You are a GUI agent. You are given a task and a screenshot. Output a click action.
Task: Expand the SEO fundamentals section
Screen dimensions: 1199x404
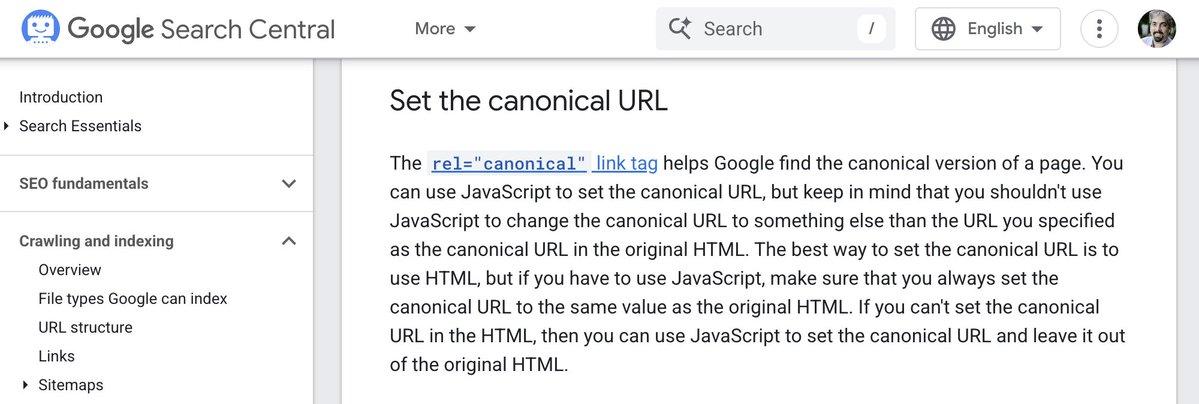289,184
